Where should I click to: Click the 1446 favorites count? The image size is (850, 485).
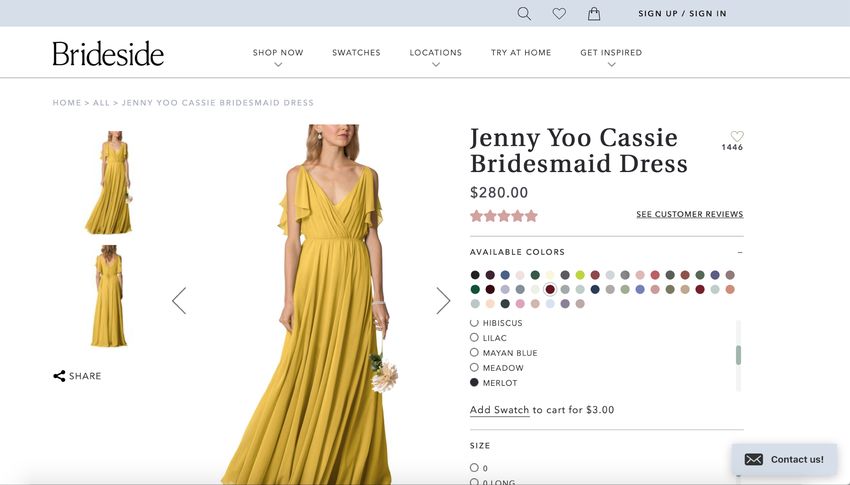pos(732,147)
